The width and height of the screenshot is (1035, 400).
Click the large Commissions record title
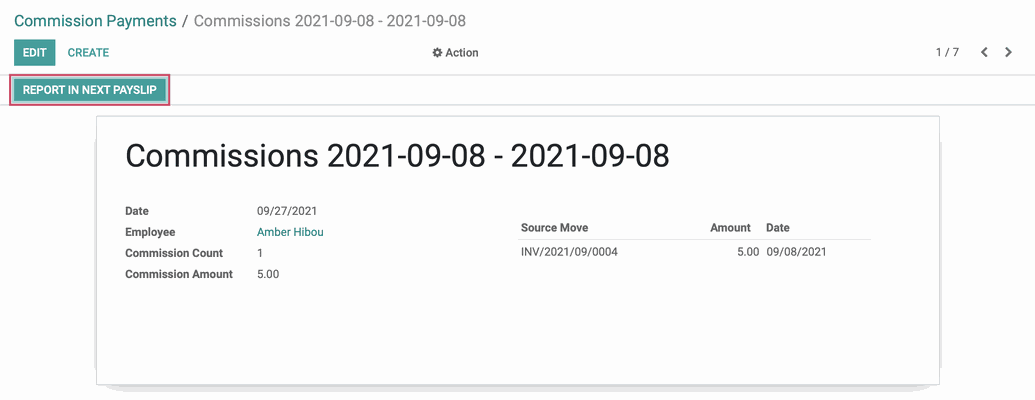(x=397, y=156)
